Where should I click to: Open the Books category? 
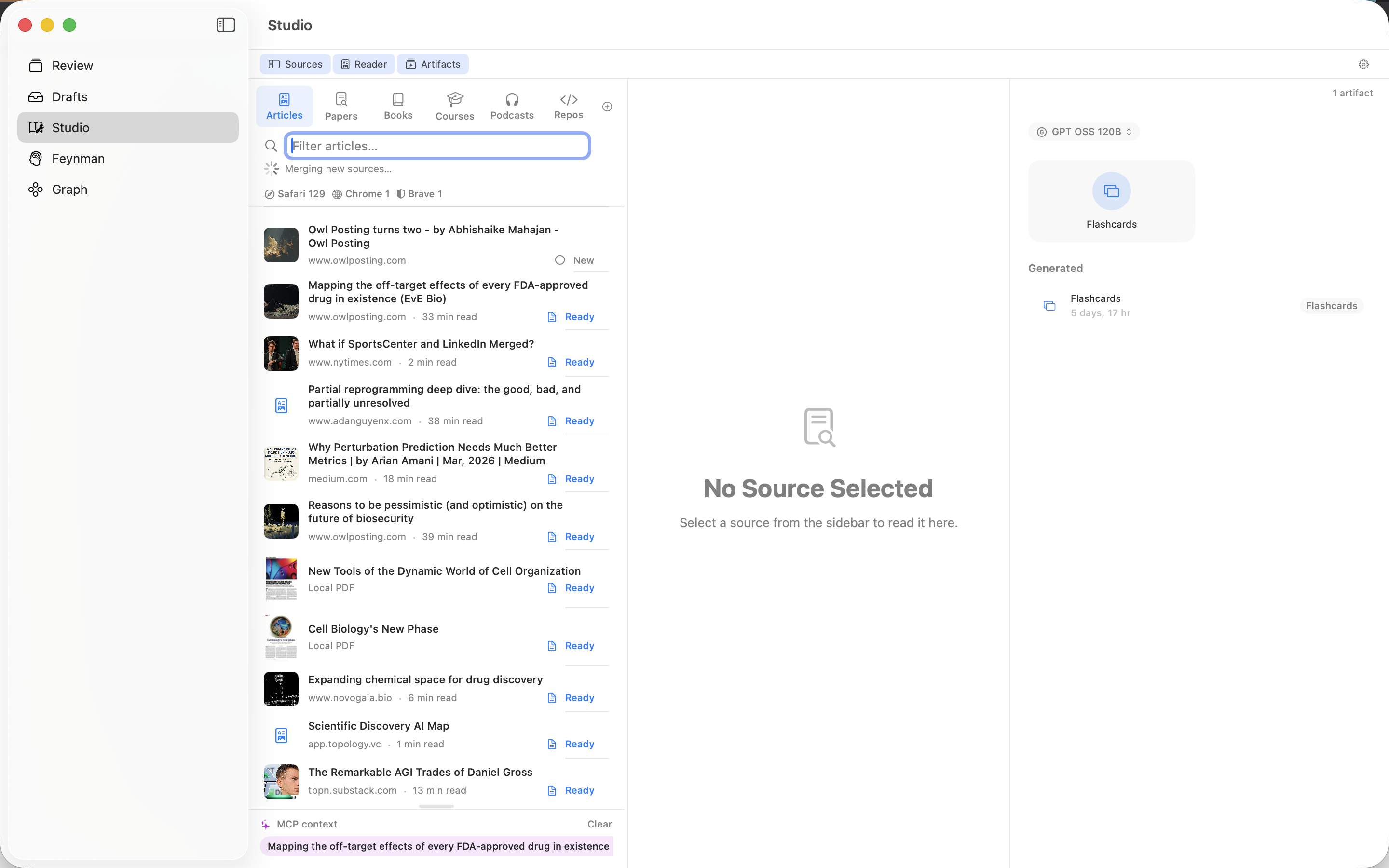click(398, 105)
